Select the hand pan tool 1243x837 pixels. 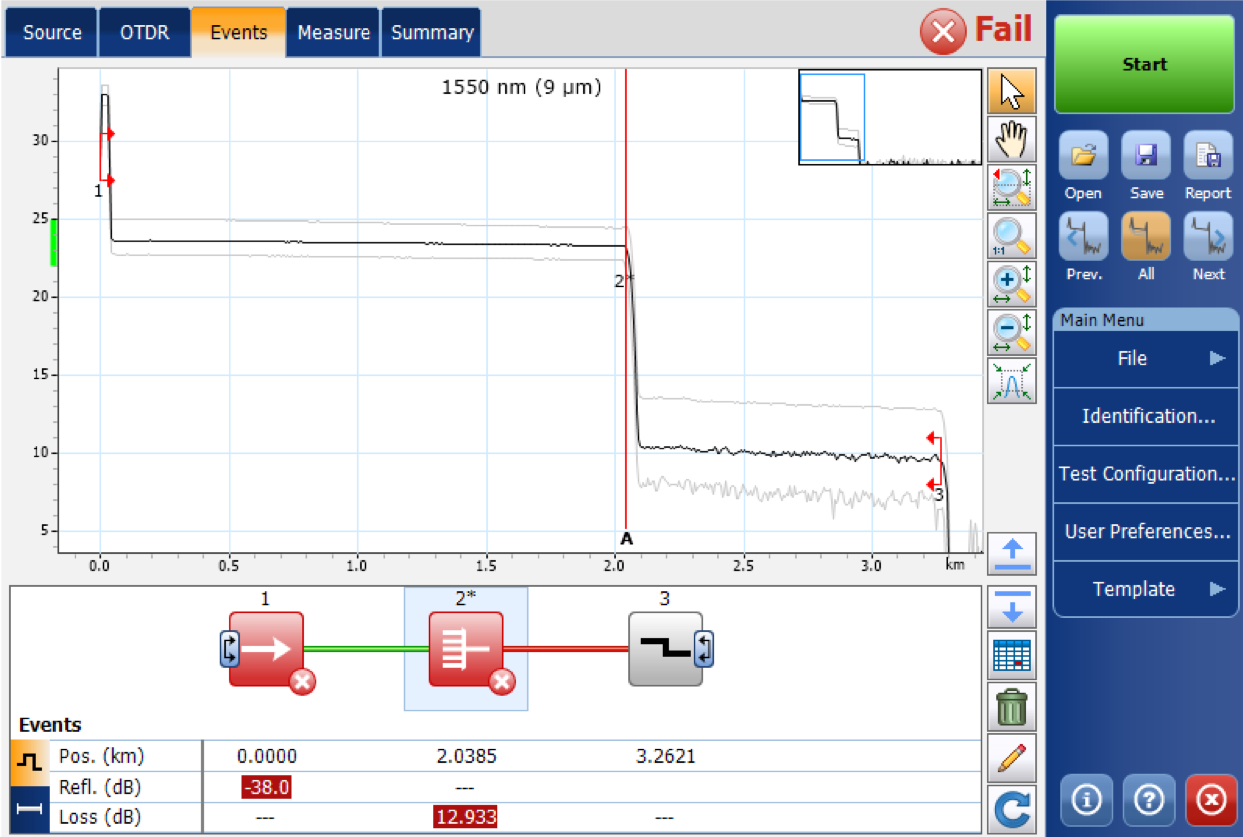coord(1011,140)
